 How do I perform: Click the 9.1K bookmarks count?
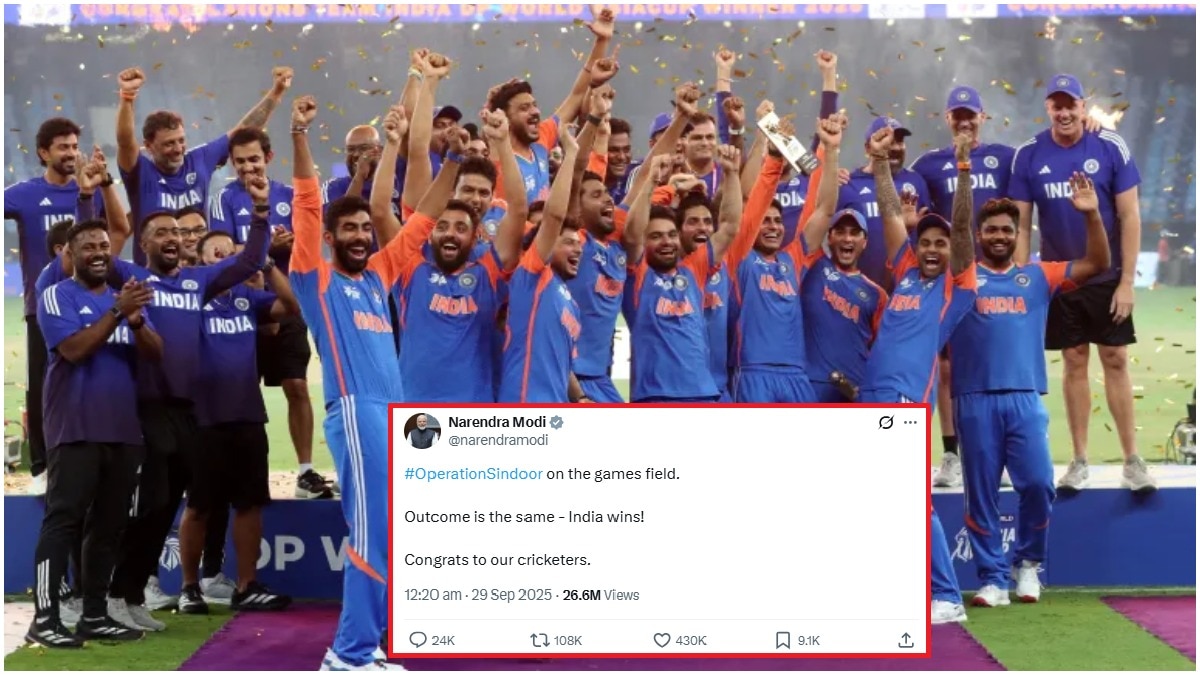[809, 640]
